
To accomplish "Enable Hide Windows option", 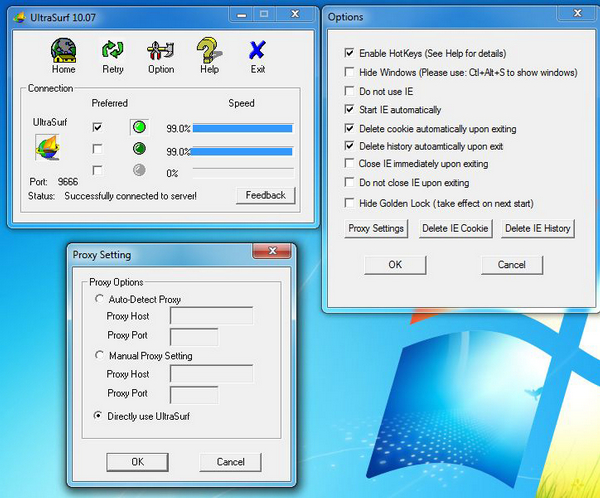I will (x=349, y=72).
